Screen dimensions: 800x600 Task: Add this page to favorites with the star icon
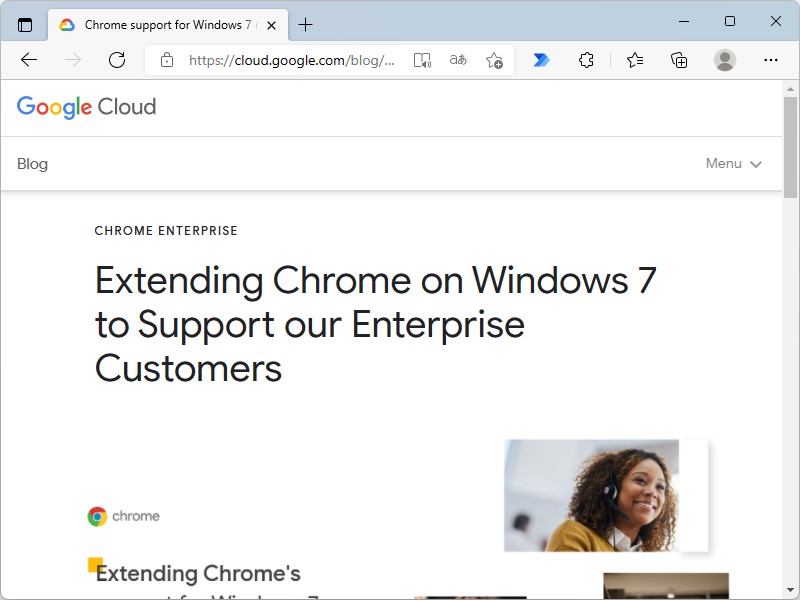(x=494, y=60)
